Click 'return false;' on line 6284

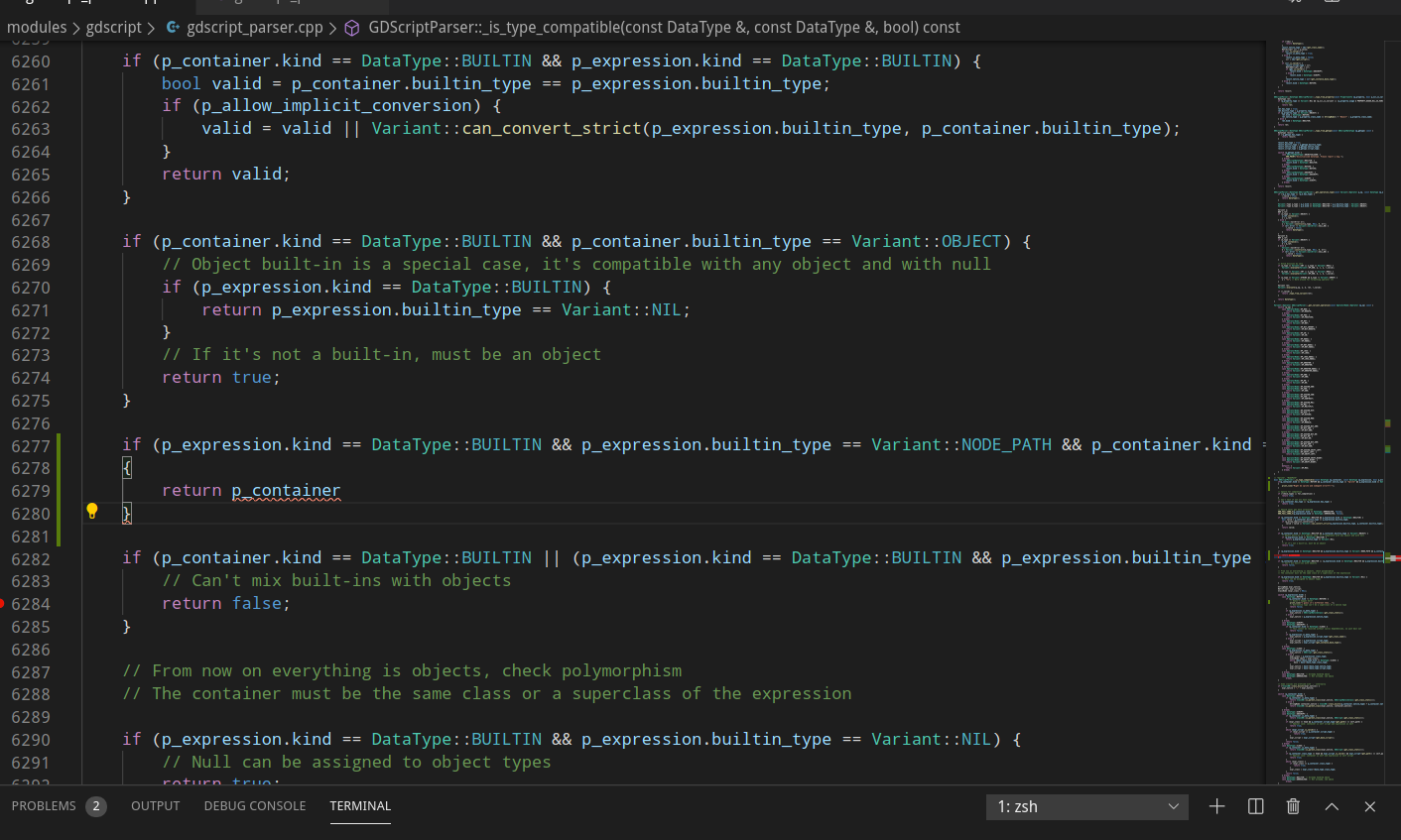click(226, 603)
